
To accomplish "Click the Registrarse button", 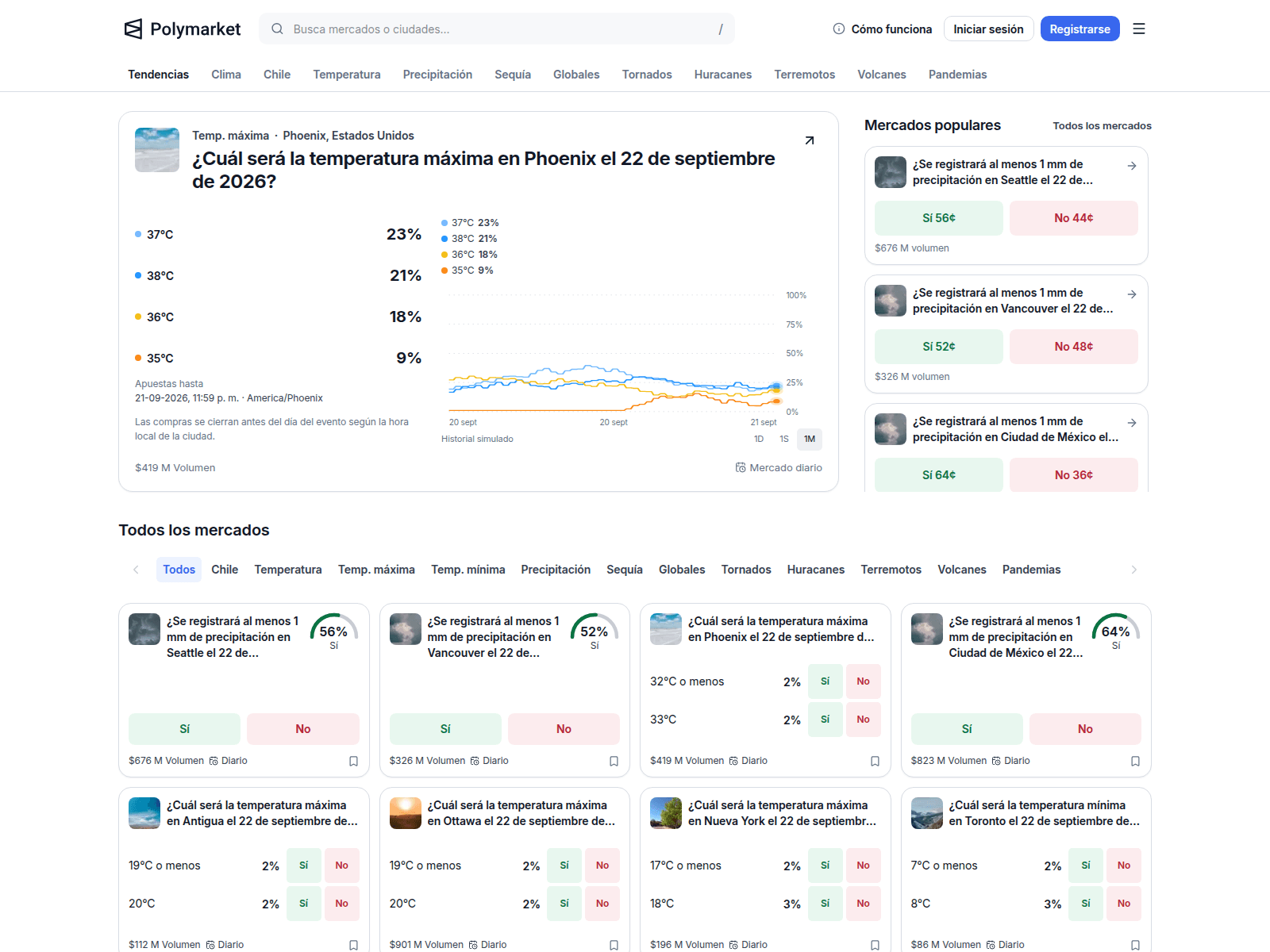I will [1080, 29].
